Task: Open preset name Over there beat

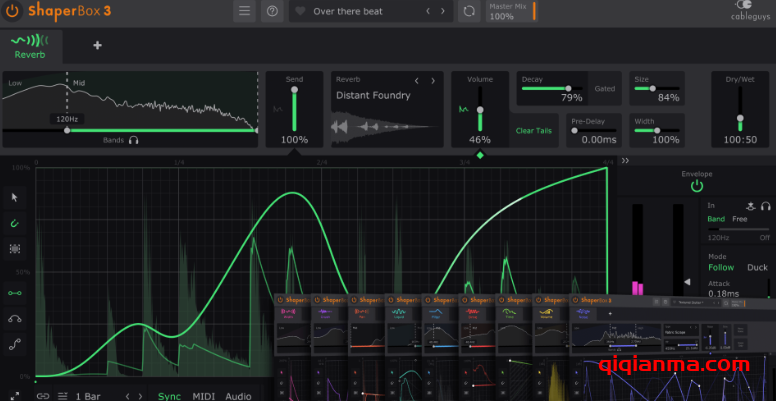Action: (348, 11)
